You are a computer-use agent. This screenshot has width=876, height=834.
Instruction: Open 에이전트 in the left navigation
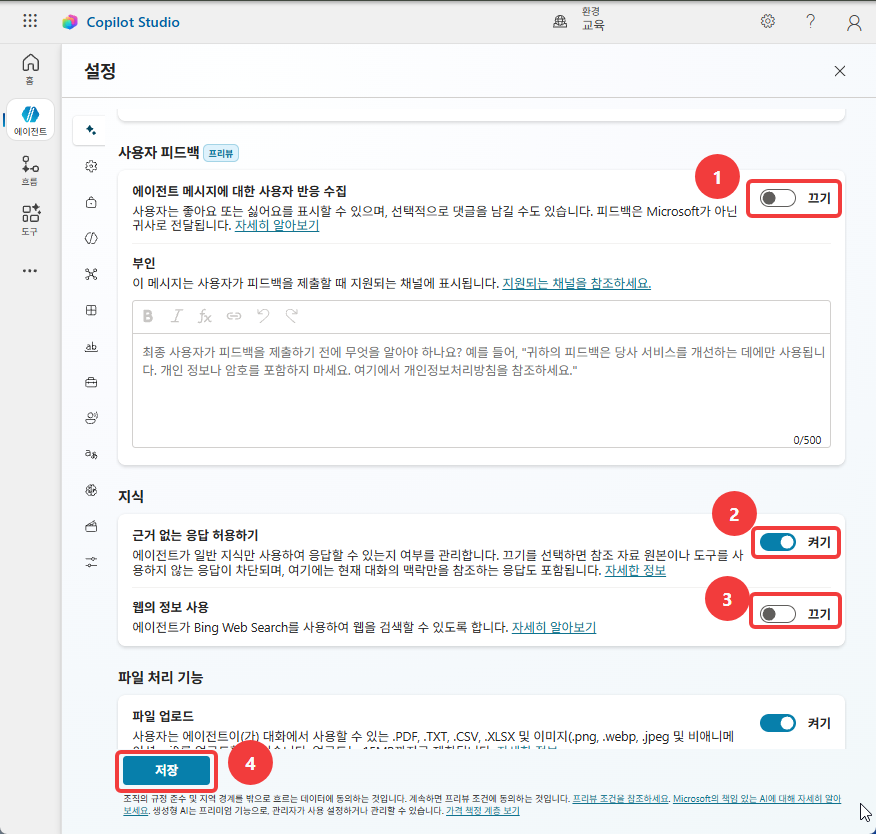tap(30, 120)
